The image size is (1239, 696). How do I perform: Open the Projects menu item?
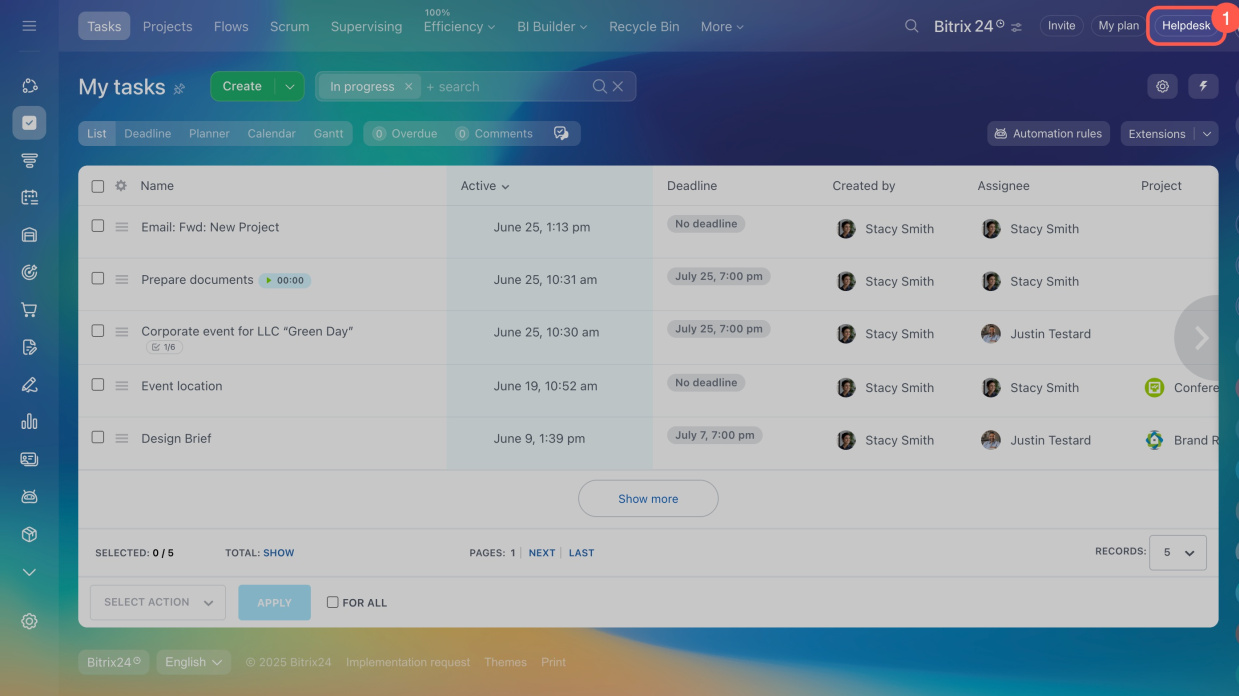tap(167, 26)
